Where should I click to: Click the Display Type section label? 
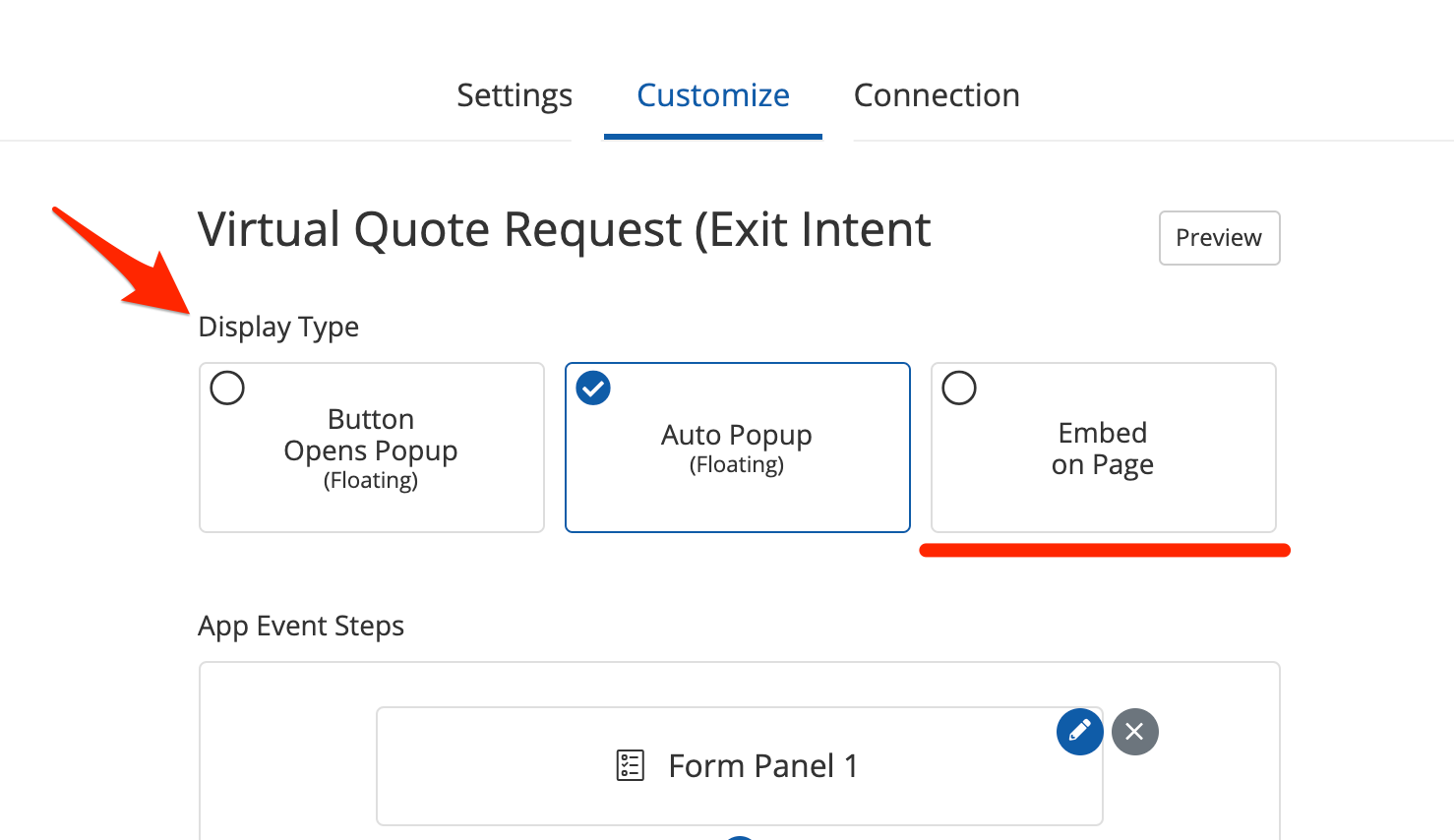[278, 327]
